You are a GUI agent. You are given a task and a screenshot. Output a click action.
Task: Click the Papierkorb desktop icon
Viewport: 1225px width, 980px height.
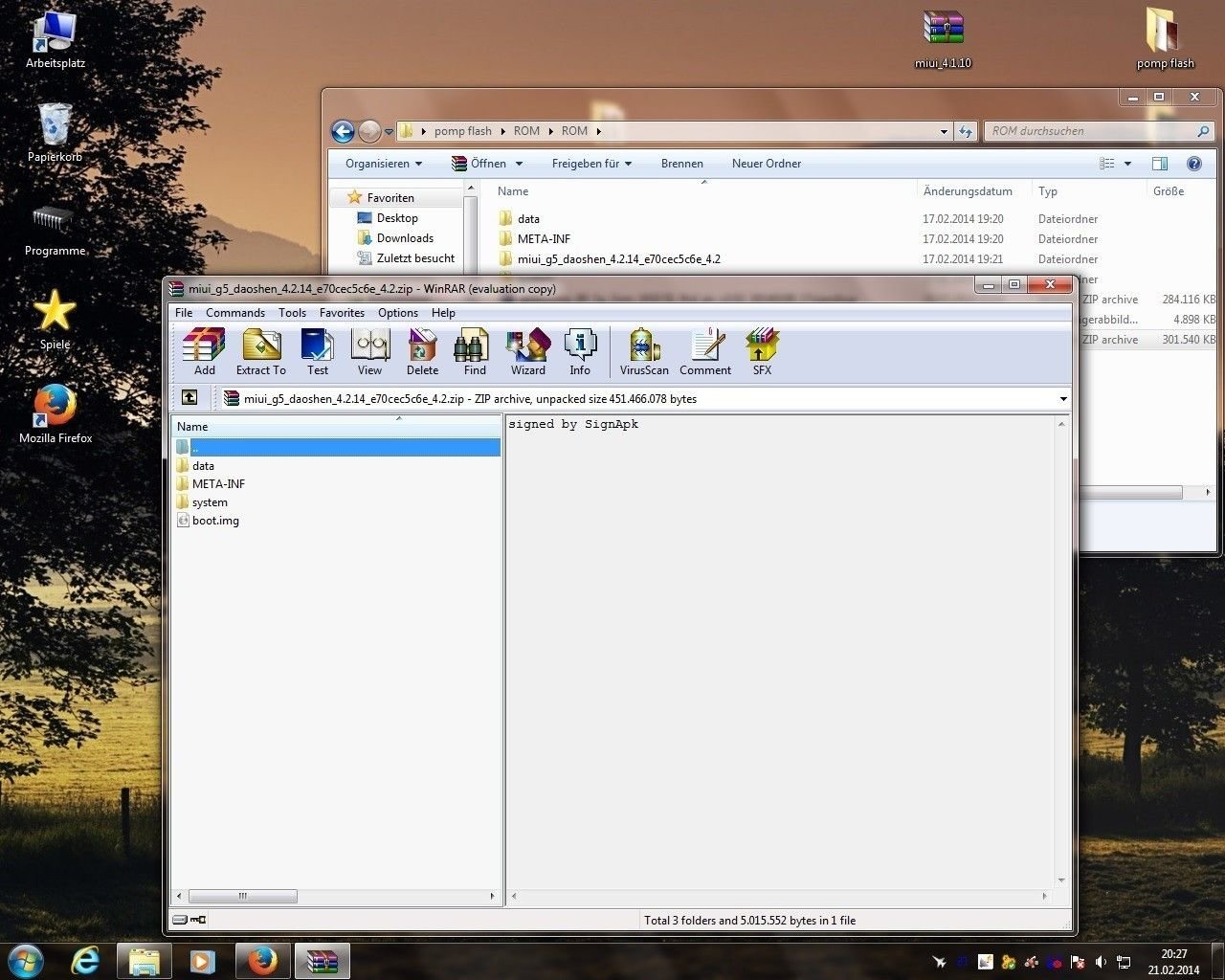click(x=55, y=133)
